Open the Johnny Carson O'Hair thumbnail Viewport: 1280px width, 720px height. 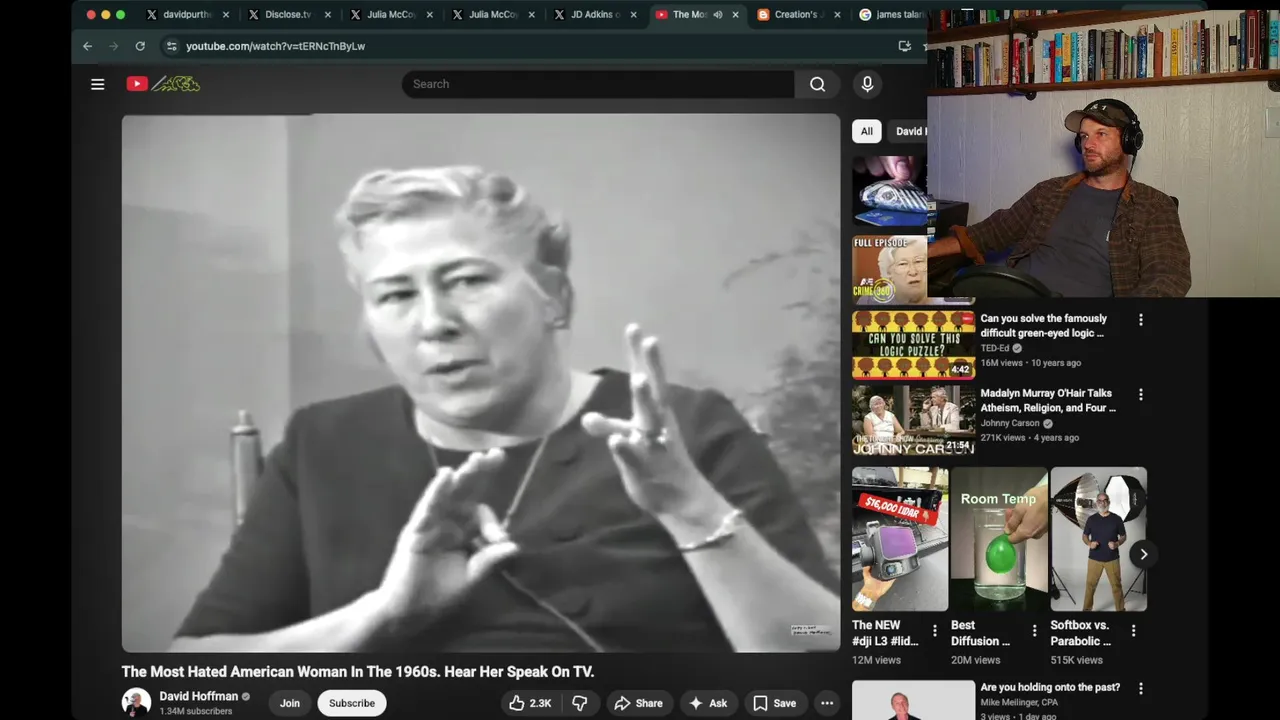913,420
